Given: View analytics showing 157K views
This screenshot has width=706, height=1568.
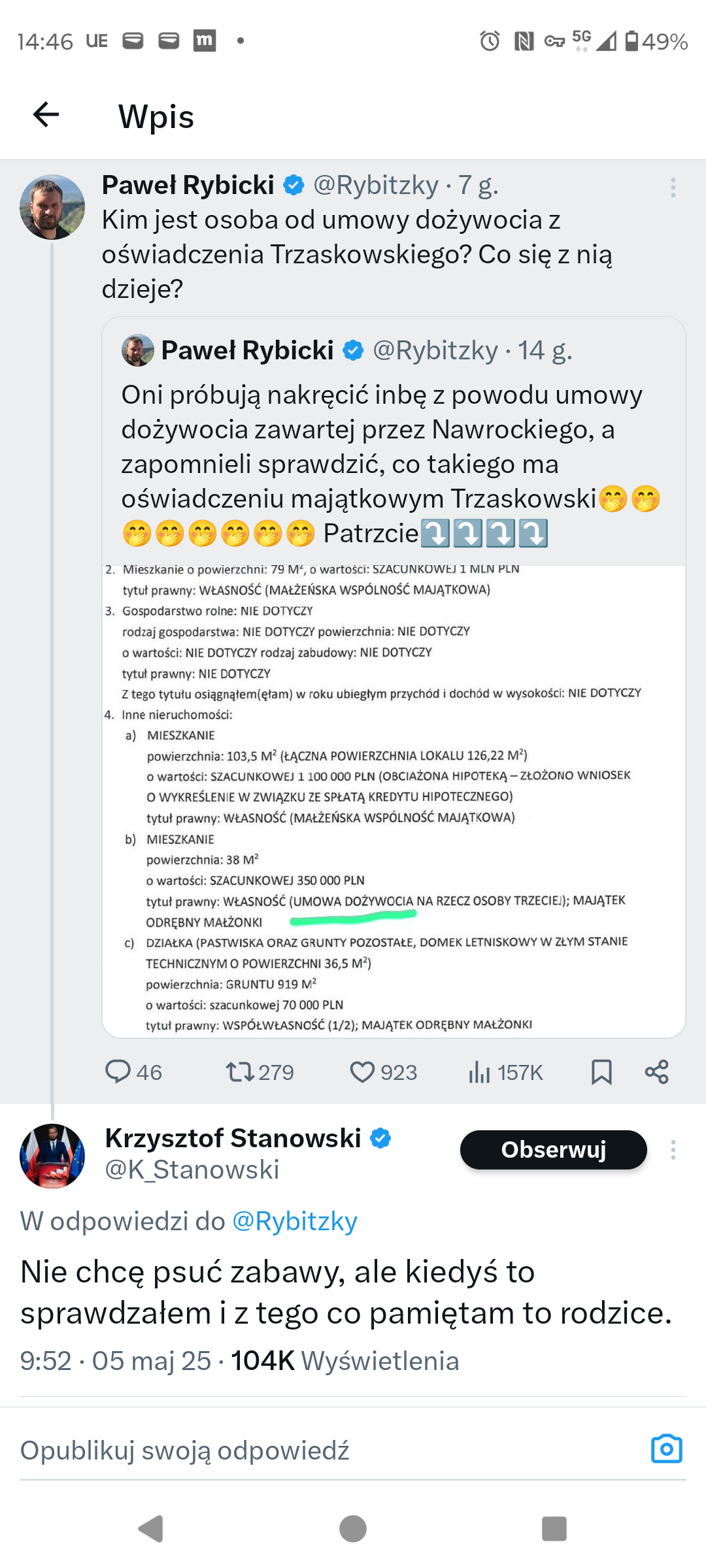Looking at the screenshot, I should point(479,1072).
